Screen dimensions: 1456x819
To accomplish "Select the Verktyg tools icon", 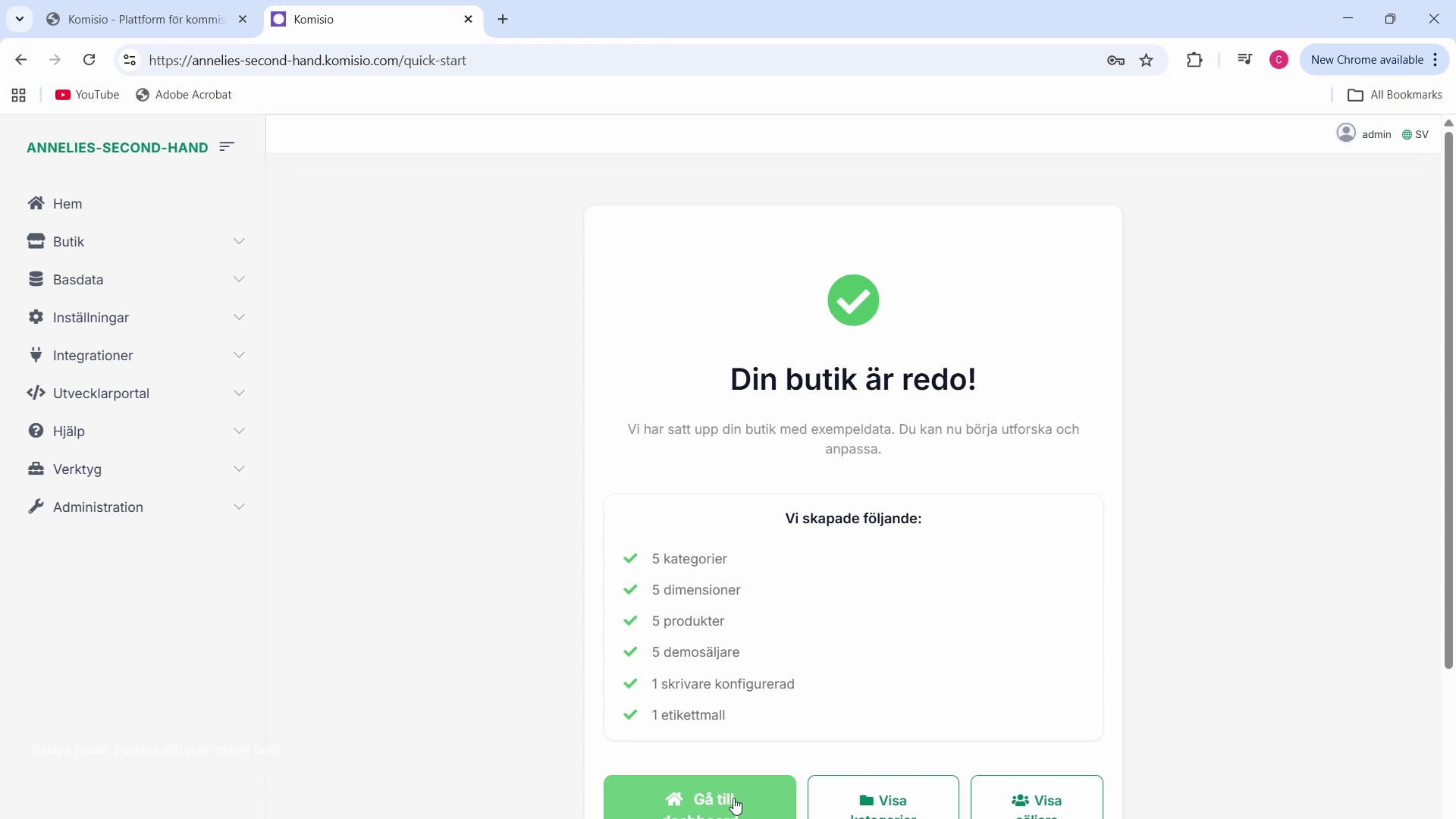I will pyautogui.click(x=36, y=469).
